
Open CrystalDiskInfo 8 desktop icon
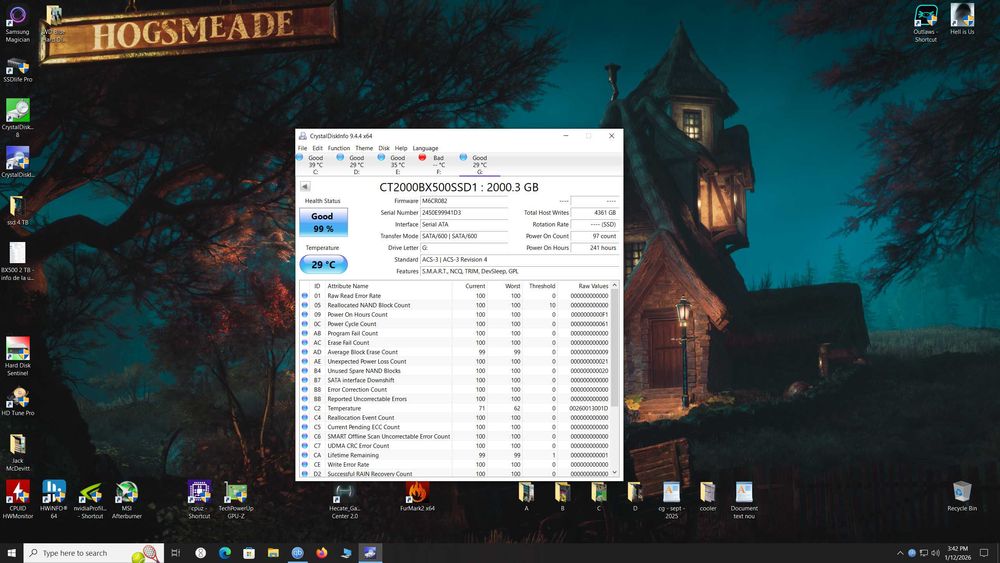point(17,117)
